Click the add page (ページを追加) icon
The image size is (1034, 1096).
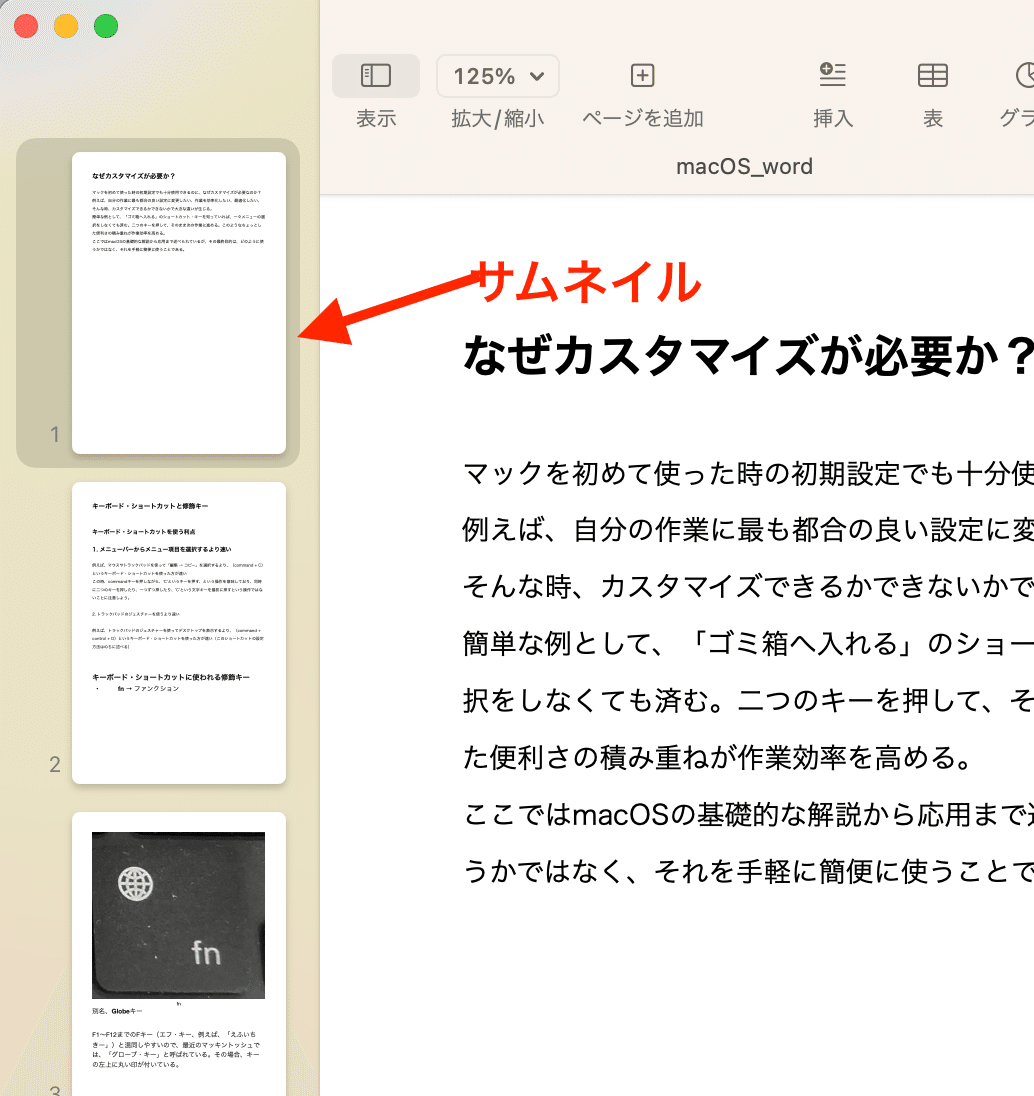tap(642, 75)
